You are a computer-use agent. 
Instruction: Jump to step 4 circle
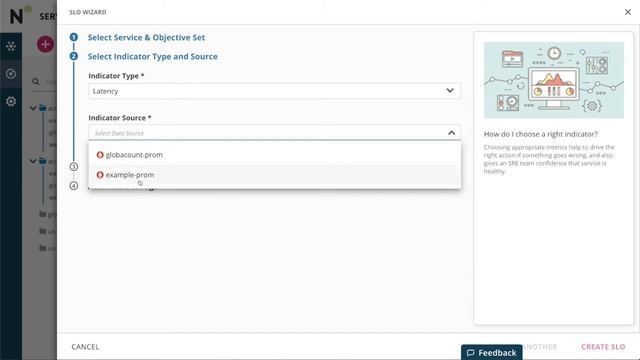pyautogui.click(x=73, y=186)
